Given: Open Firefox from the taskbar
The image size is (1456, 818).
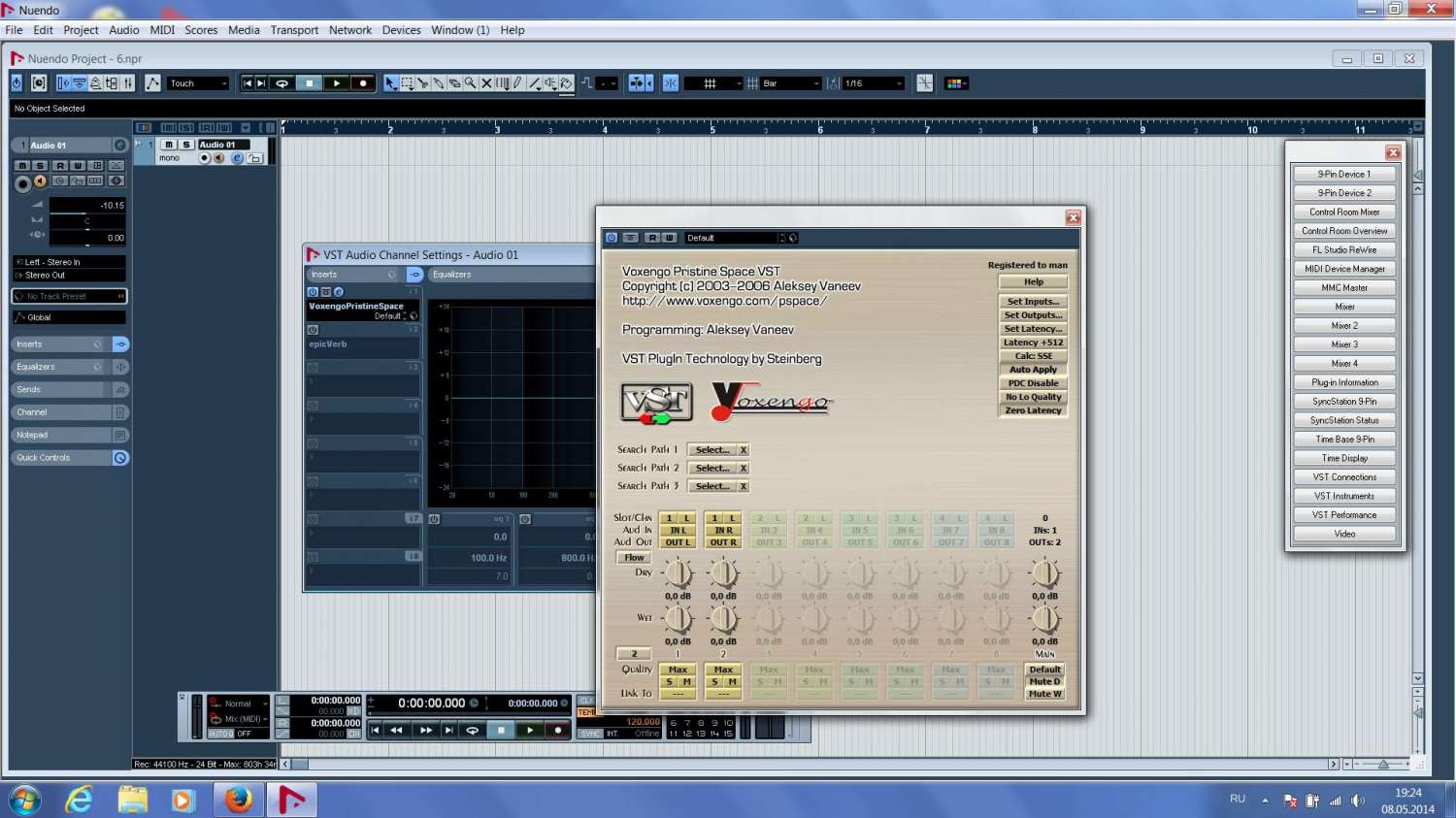Looking at the screenshot, I should 238,800.
